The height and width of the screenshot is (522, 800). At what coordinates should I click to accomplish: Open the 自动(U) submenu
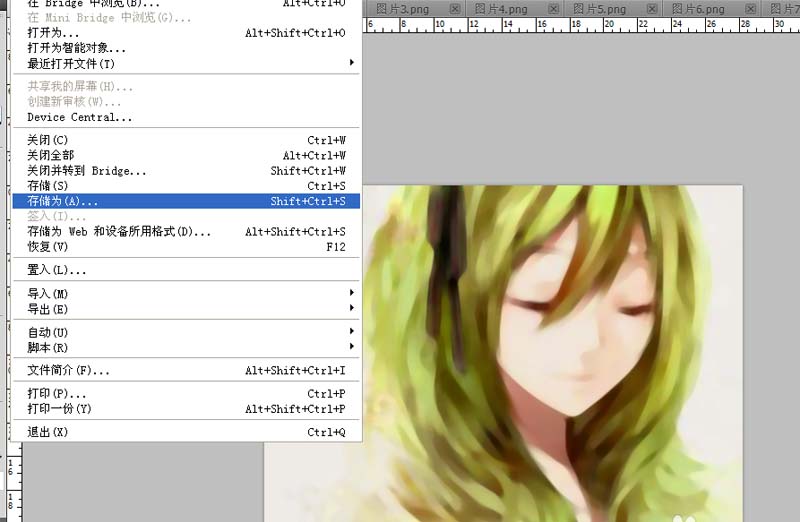pyautogui.click(x=186, y=332)
